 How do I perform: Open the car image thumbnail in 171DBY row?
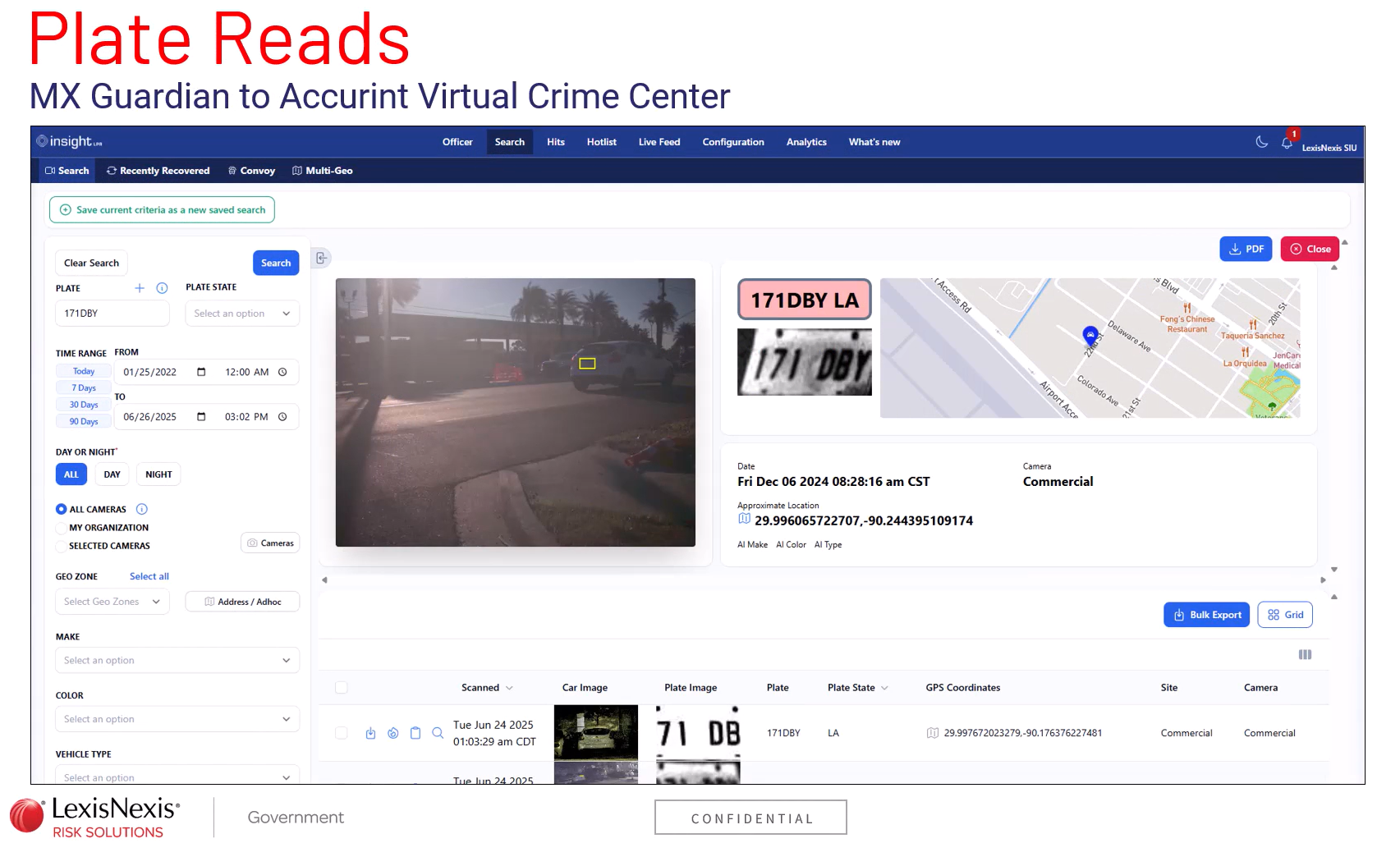tap(596, 732)
